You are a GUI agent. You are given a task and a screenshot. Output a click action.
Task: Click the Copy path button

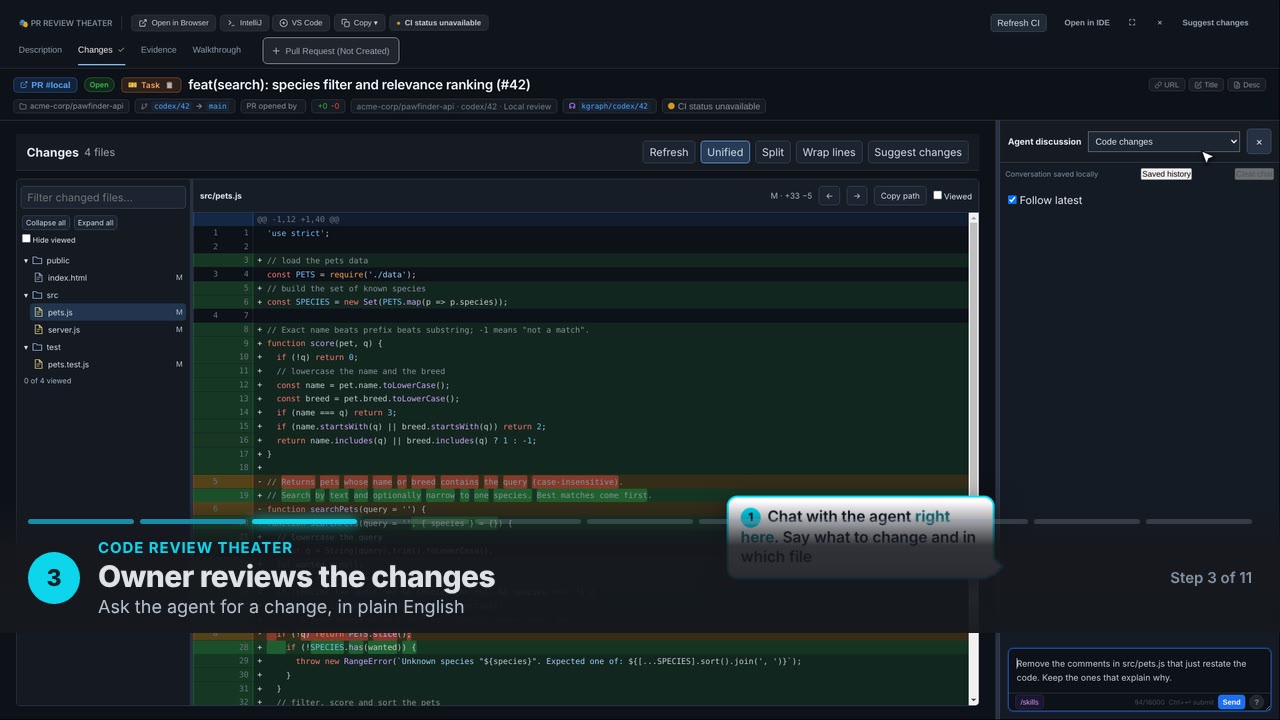(900, 196)
